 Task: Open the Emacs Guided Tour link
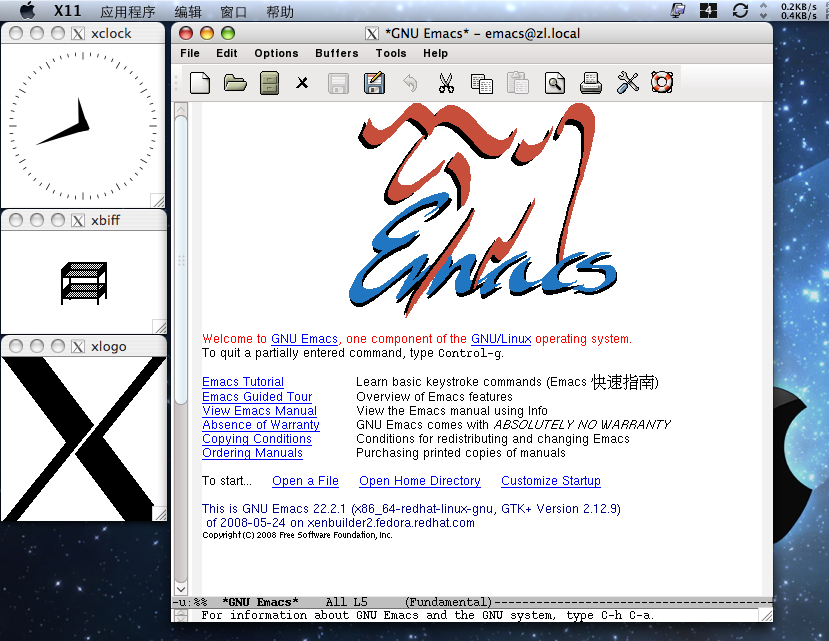257,397
